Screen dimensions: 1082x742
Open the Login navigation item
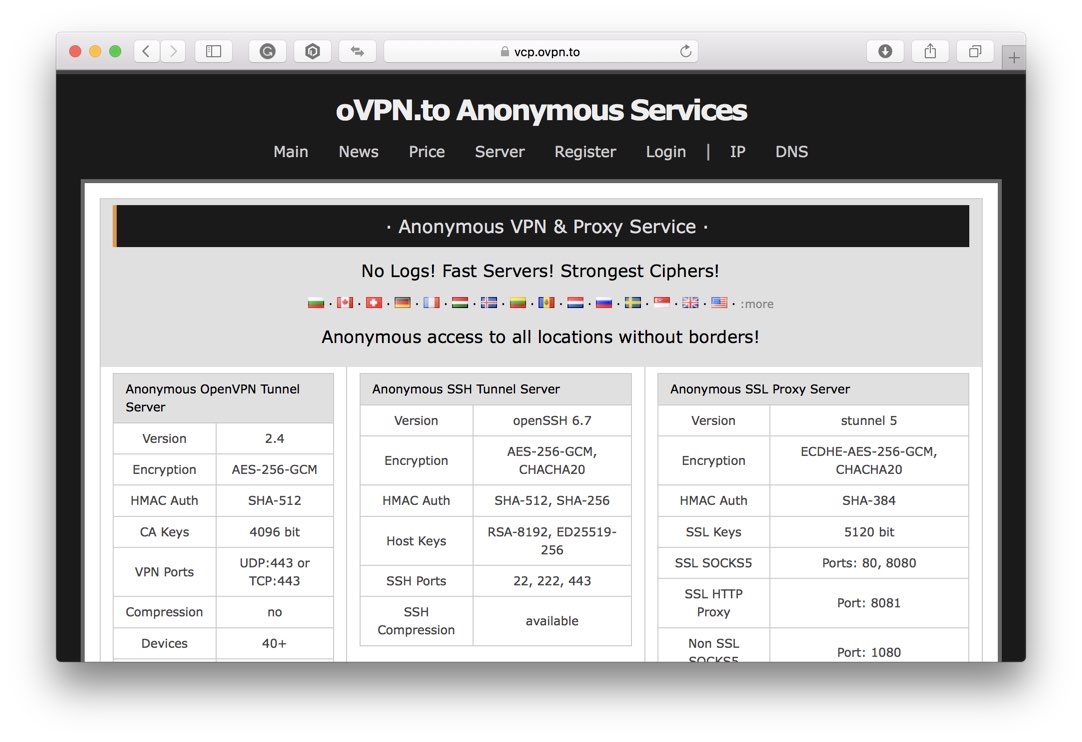pos(666,153)
